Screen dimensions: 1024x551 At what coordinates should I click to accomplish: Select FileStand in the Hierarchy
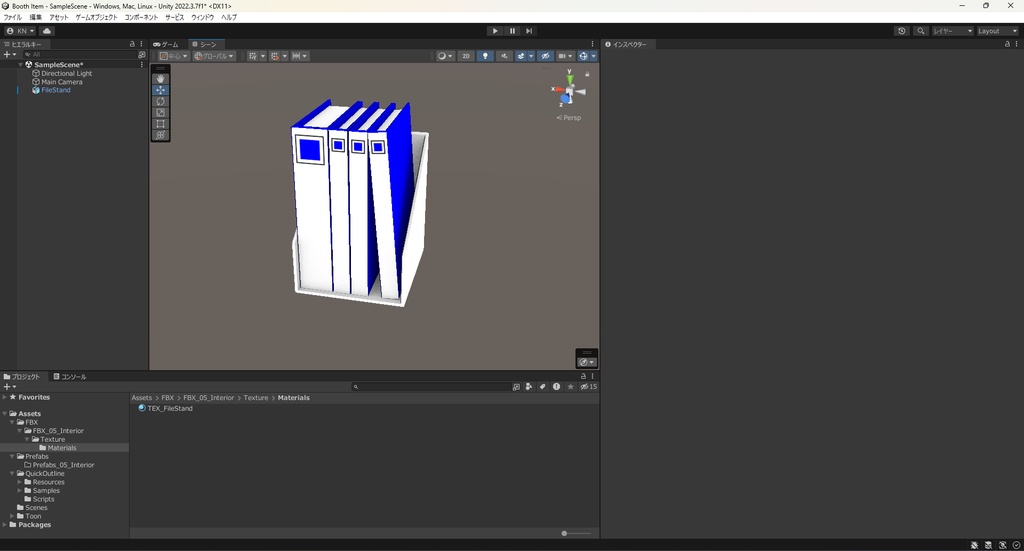[x=56, y=90]
